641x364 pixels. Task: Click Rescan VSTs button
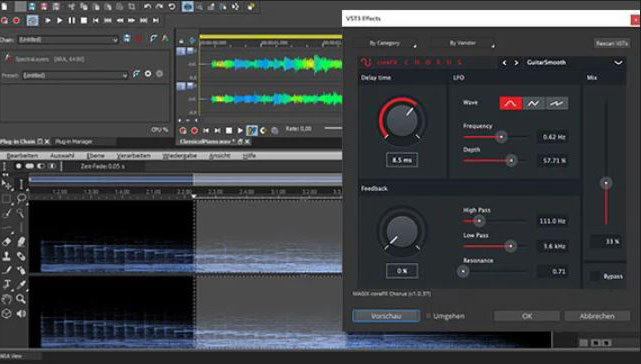pos(612,43)
